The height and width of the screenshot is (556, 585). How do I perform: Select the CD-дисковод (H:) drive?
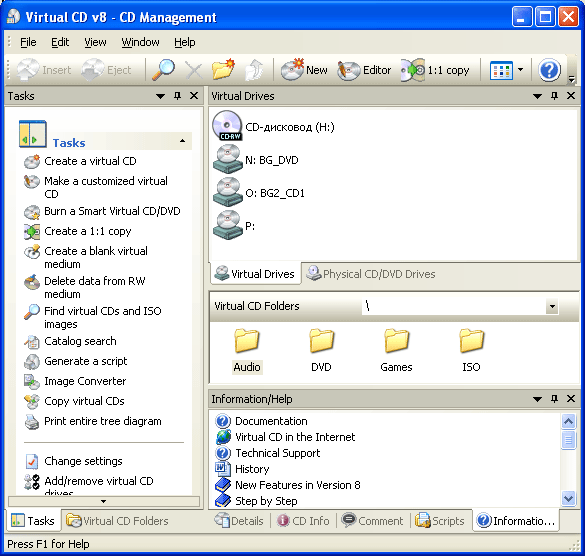pos(273,127)
